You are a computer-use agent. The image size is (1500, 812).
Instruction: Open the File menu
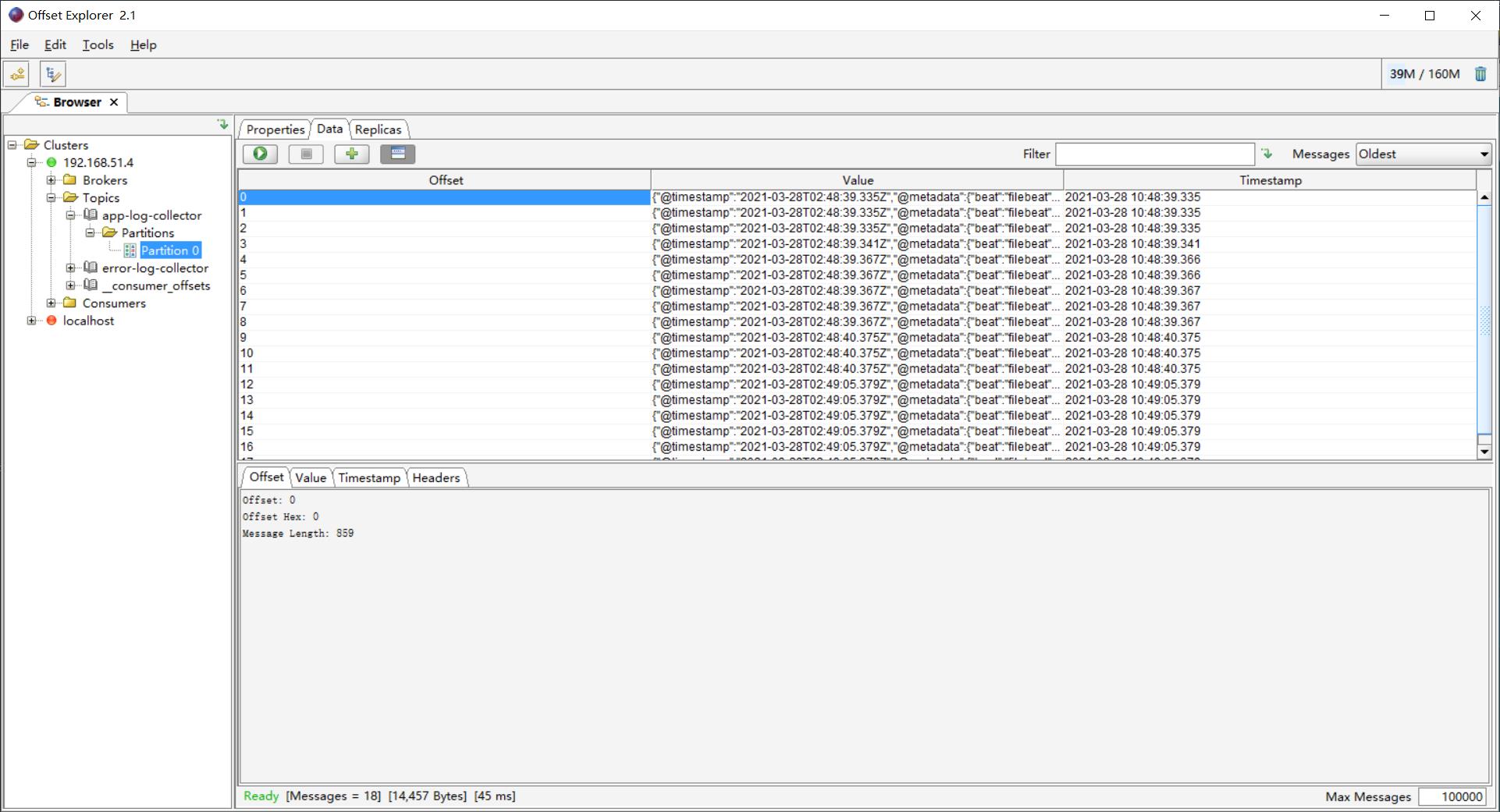tap(19, 44)
